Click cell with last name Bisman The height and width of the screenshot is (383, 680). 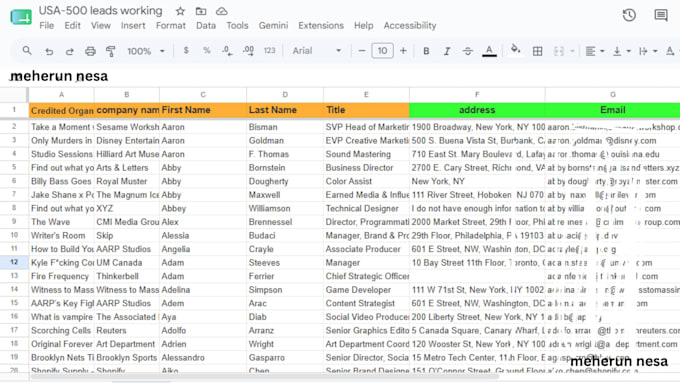click(x=285, y=127)
